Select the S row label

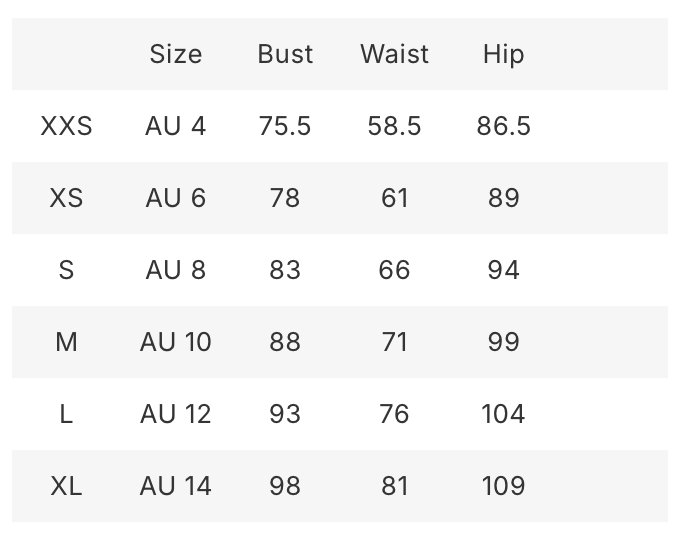click(x=66, y=270)
